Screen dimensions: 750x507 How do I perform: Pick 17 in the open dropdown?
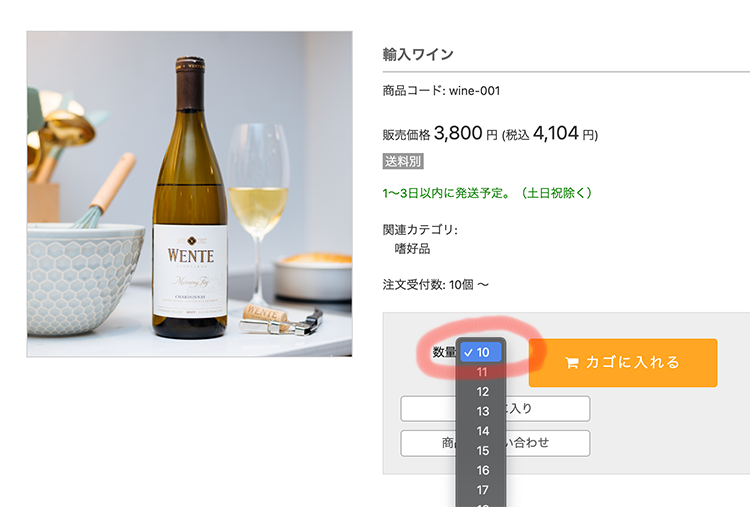pos(482,490)
